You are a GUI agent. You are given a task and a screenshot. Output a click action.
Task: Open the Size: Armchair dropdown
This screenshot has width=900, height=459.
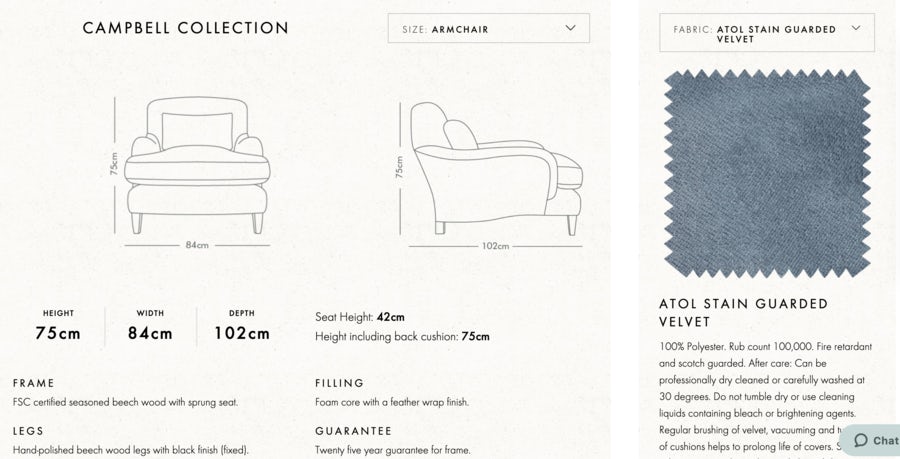[x=487, y=29]
